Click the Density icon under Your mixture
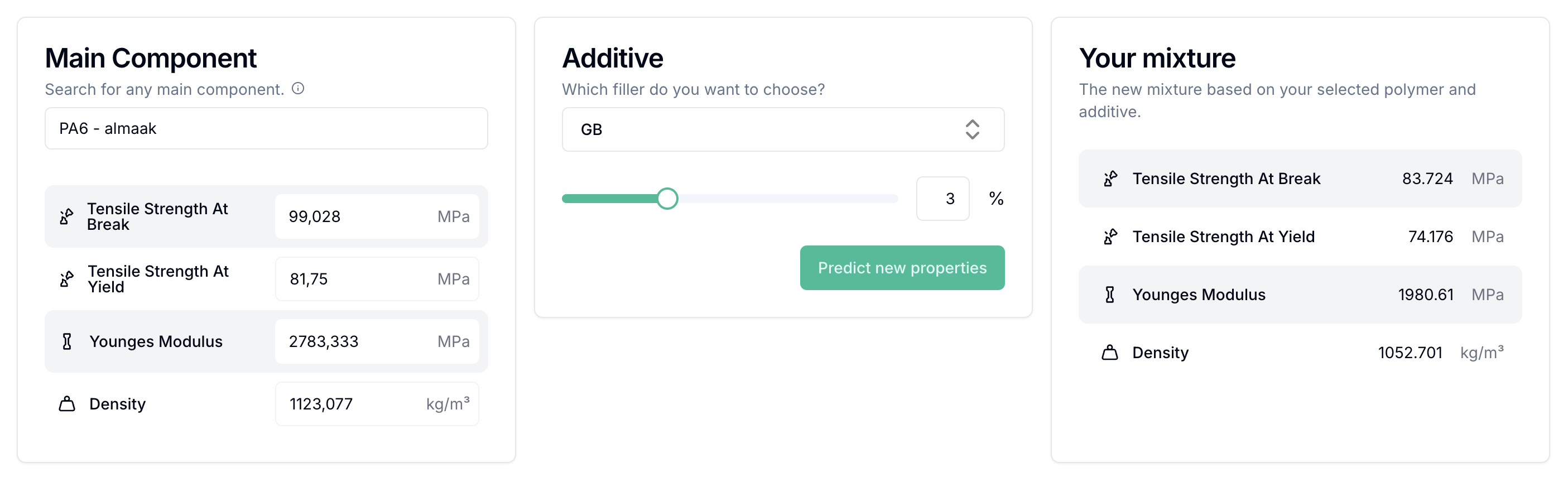 [x=1112, y=352]
